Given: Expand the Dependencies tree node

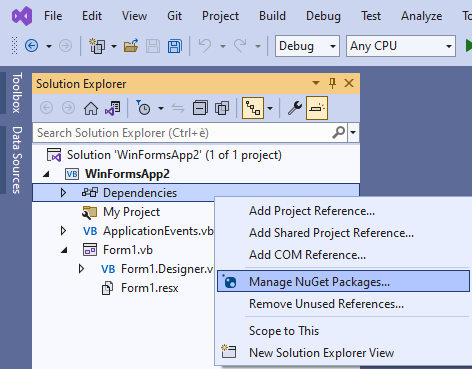Looking at the screenshot, I should coord(63,193).
